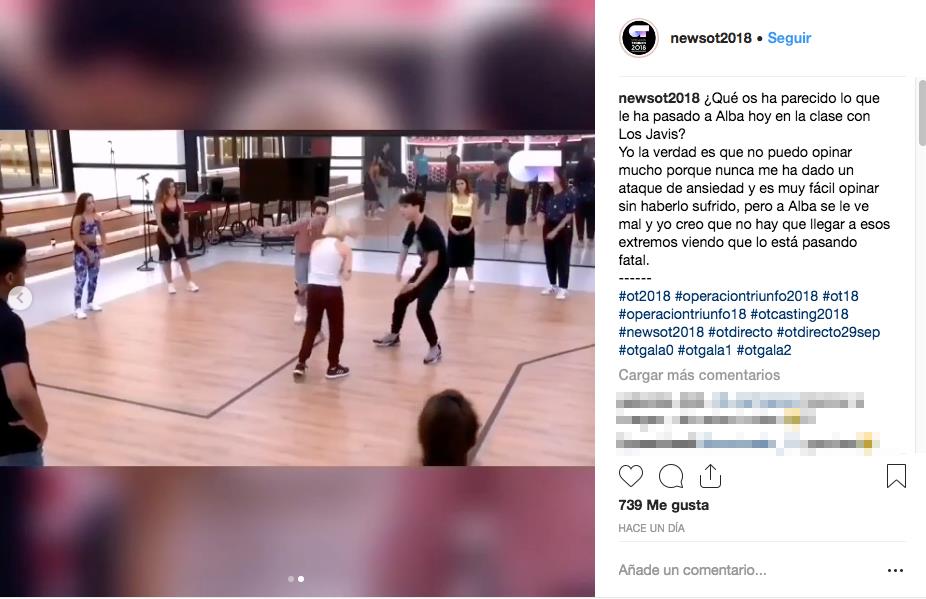
Task: Share the post with upload arrow icon
Action: 710,476
